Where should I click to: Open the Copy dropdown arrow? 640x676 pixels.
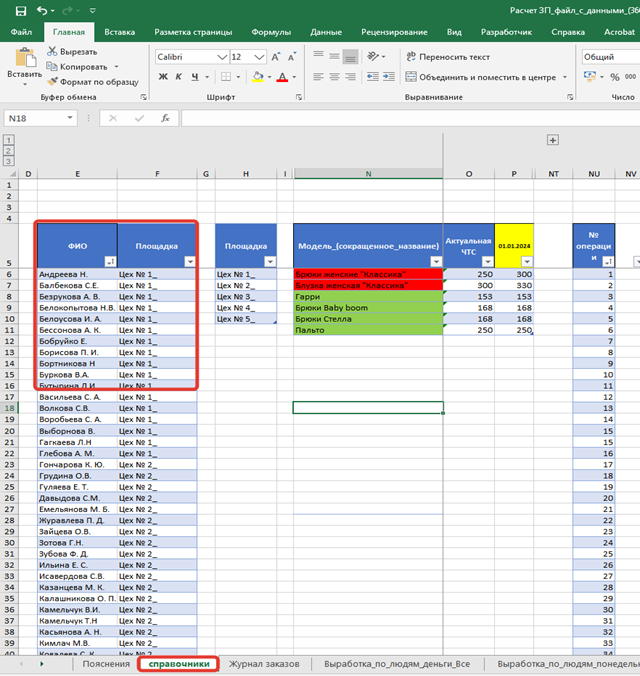116,67
